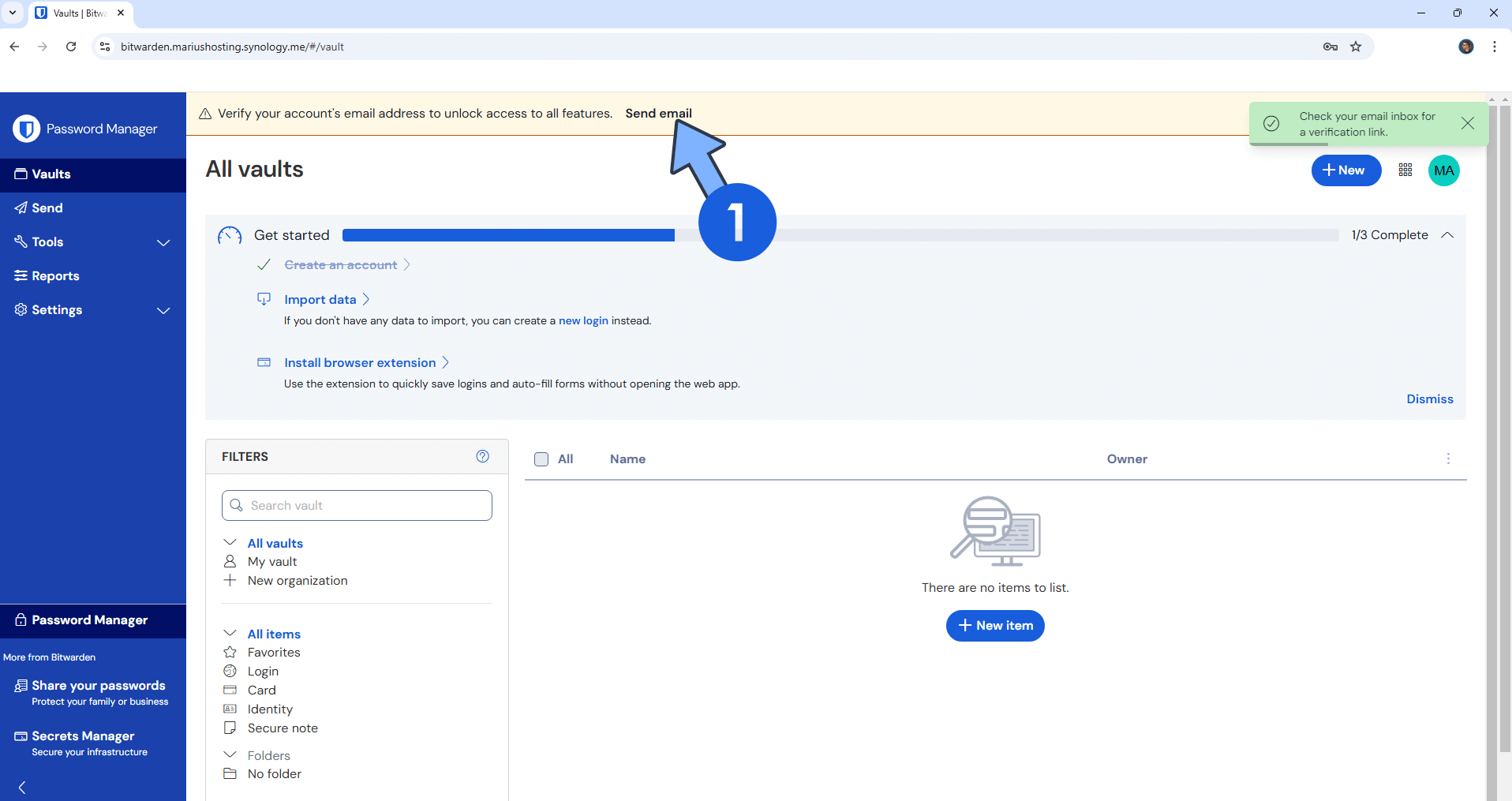Collapse the sidebar with left chevron

(x=22, y=788)
